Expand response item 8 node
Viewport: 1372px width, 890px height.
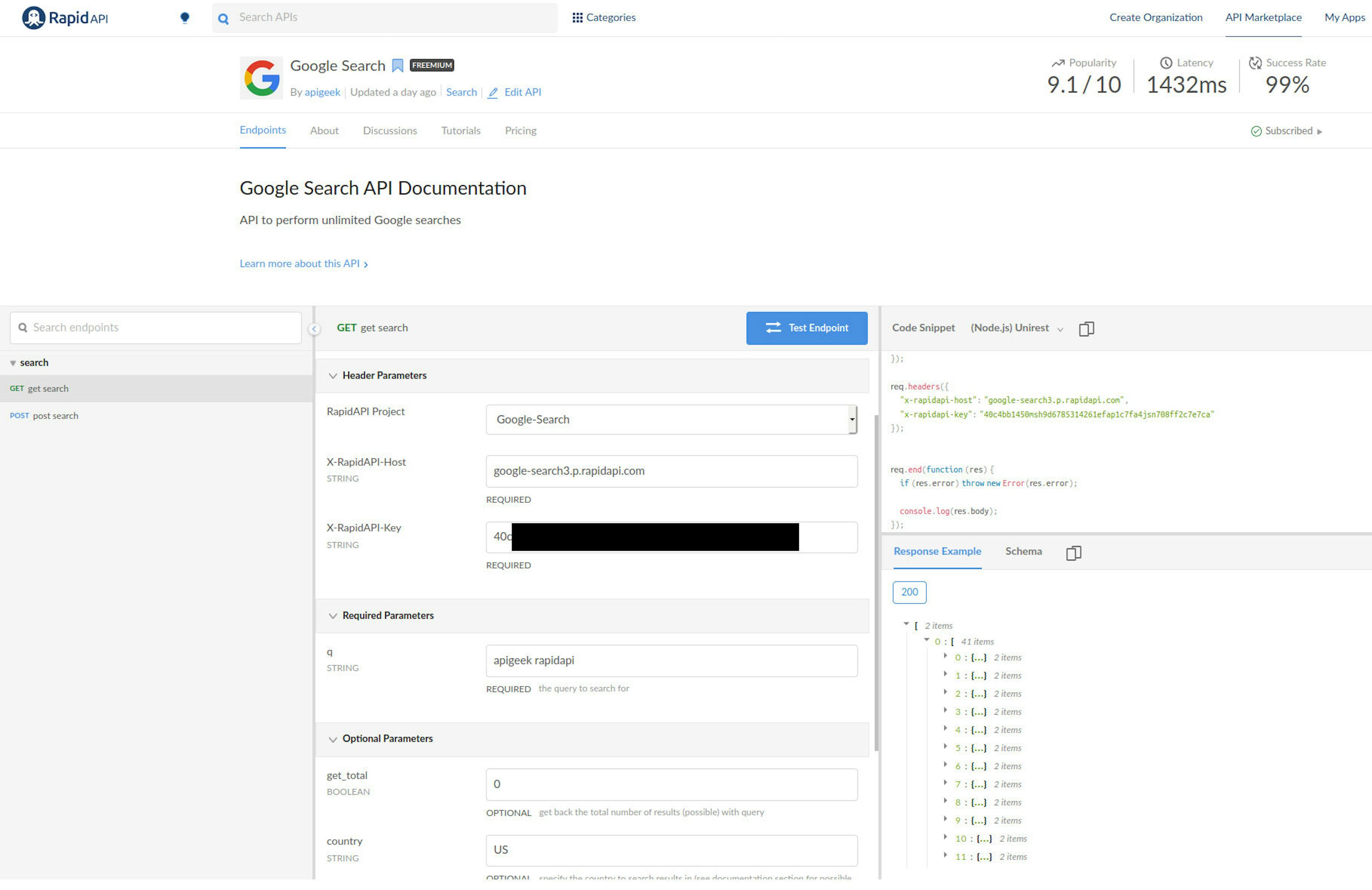[945, 801]
